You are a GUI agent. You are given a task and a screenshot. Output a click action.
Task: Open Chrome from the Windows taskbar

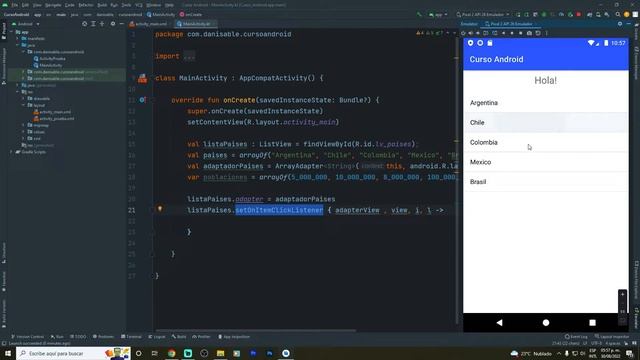[171, 353]
